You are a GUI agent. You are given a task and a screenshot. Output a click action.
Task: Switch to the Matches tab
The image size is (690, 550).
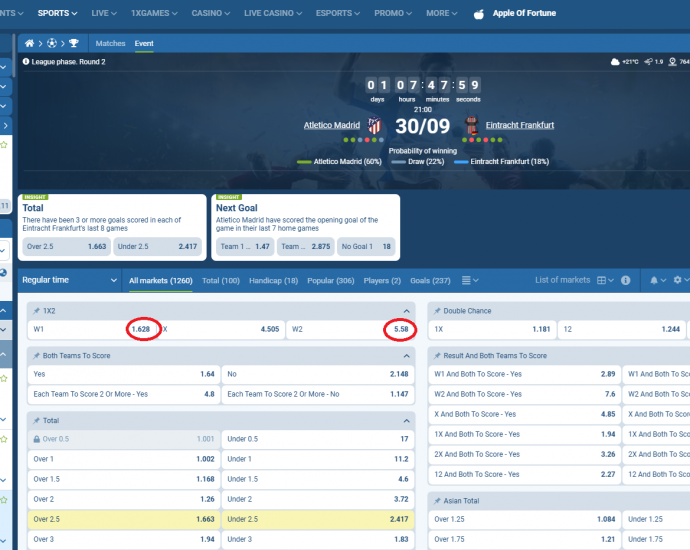pyautogui.click(x=110, y=43)
